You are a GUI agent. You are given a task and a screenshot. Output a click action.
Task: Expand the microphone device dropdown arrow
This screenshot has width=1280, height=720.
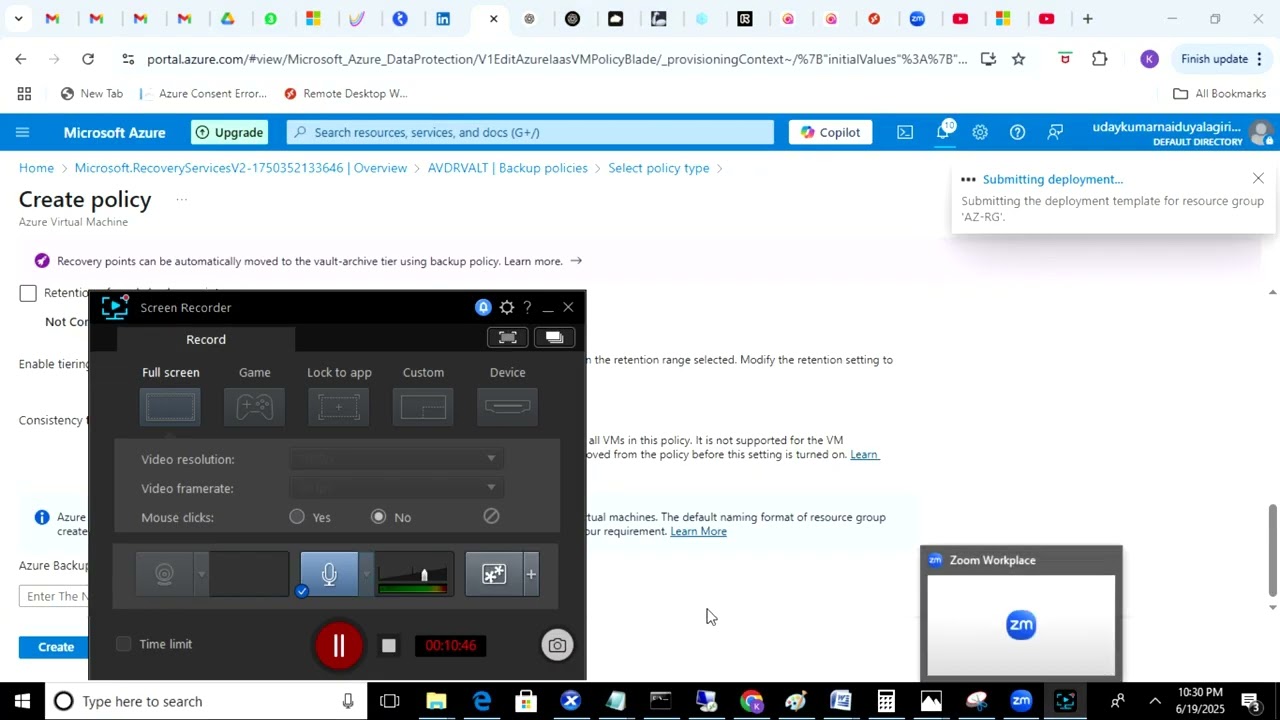tap(366, 574)
